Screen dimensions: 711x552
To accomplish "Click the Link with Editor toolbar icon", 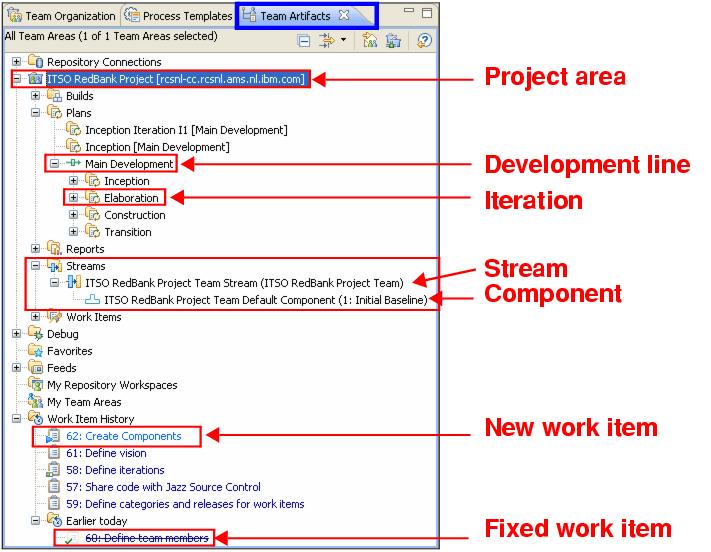I will click(326, 40).
